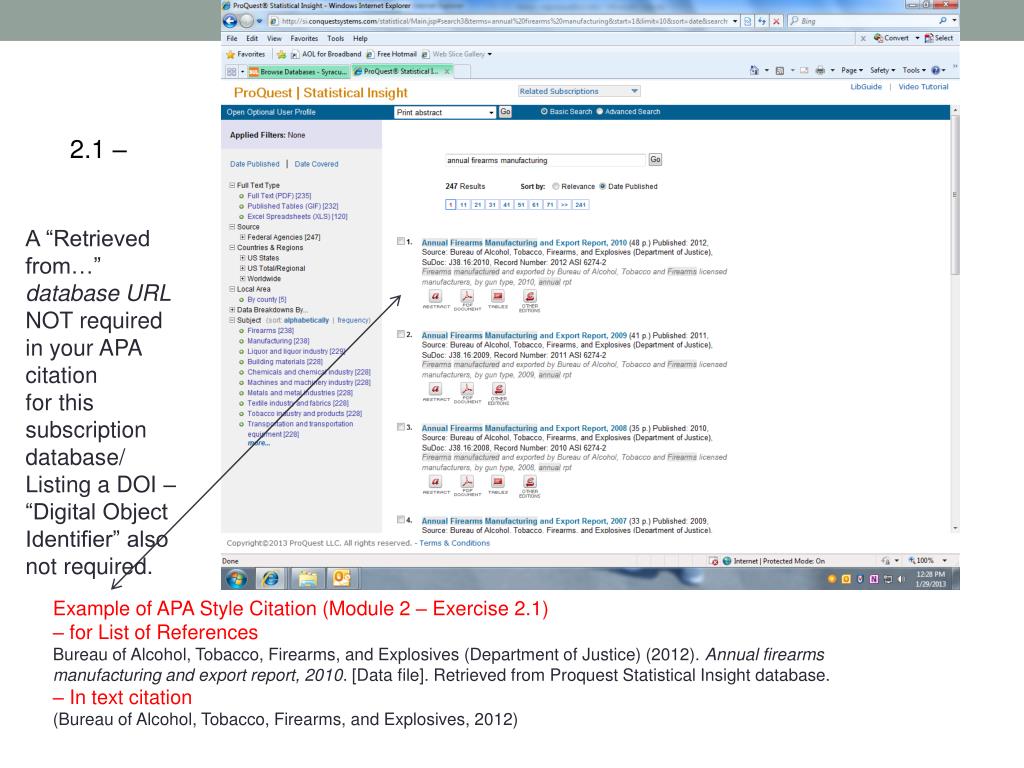Click Go button beside Print abstract

click(505, 112)
